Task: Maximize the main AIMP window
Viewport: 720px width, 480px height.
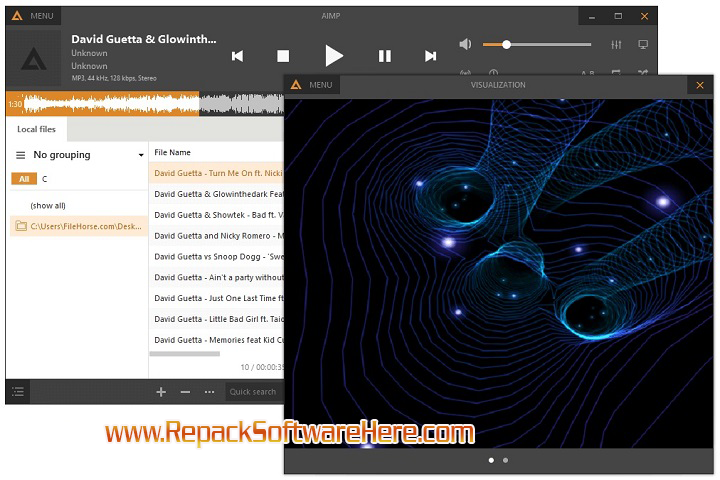Action: pos(618,16)
